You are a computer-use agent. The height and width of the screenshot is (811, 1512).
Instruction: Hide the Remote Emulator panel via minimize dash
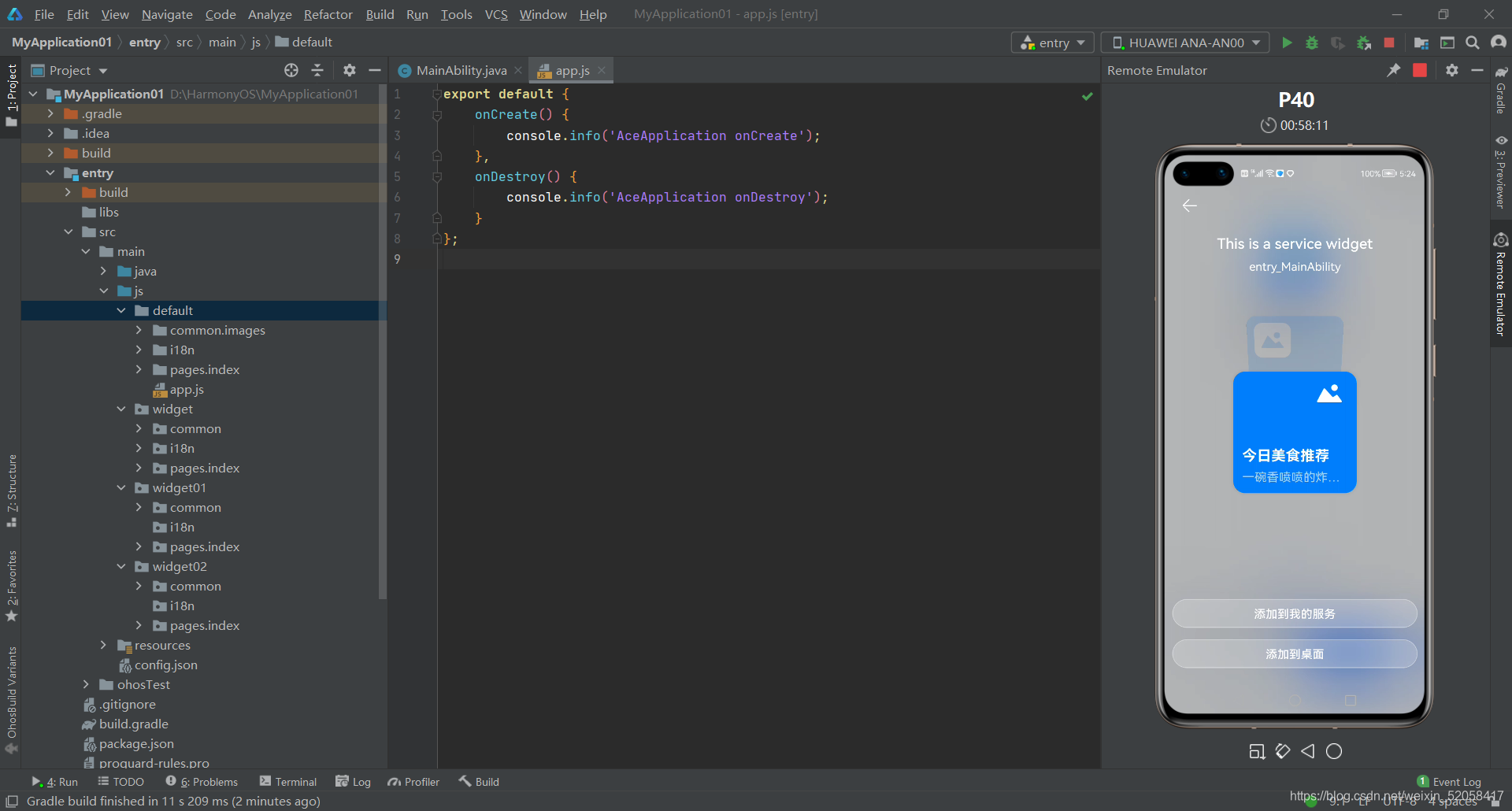(x=1477, y=70)
